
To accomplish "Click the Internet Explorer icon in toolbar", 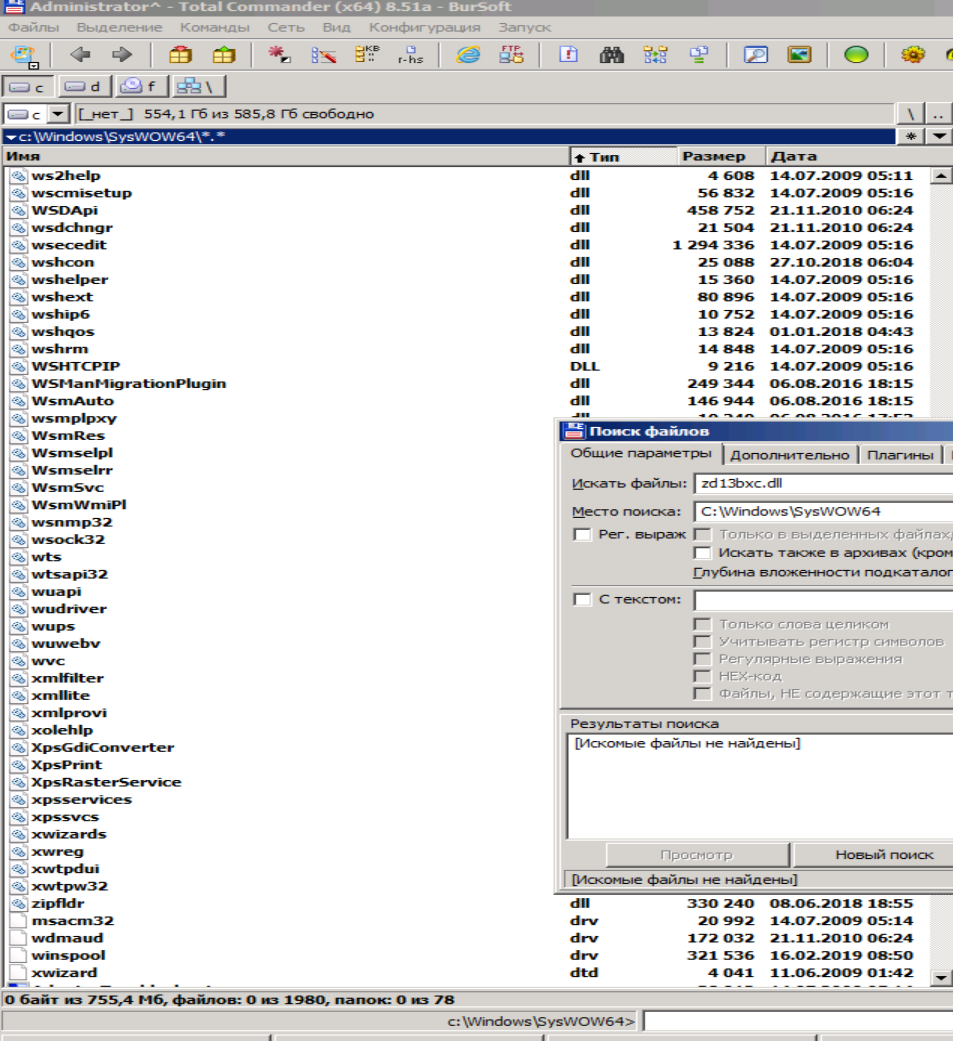I will click(x=468, y=54).
